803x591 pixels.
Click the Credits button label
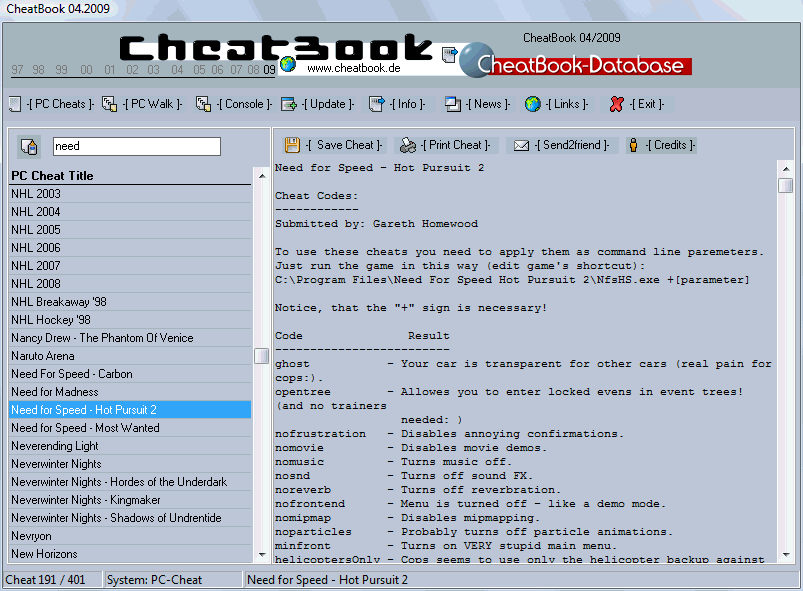pyautogui.click(x=670, y=145)
